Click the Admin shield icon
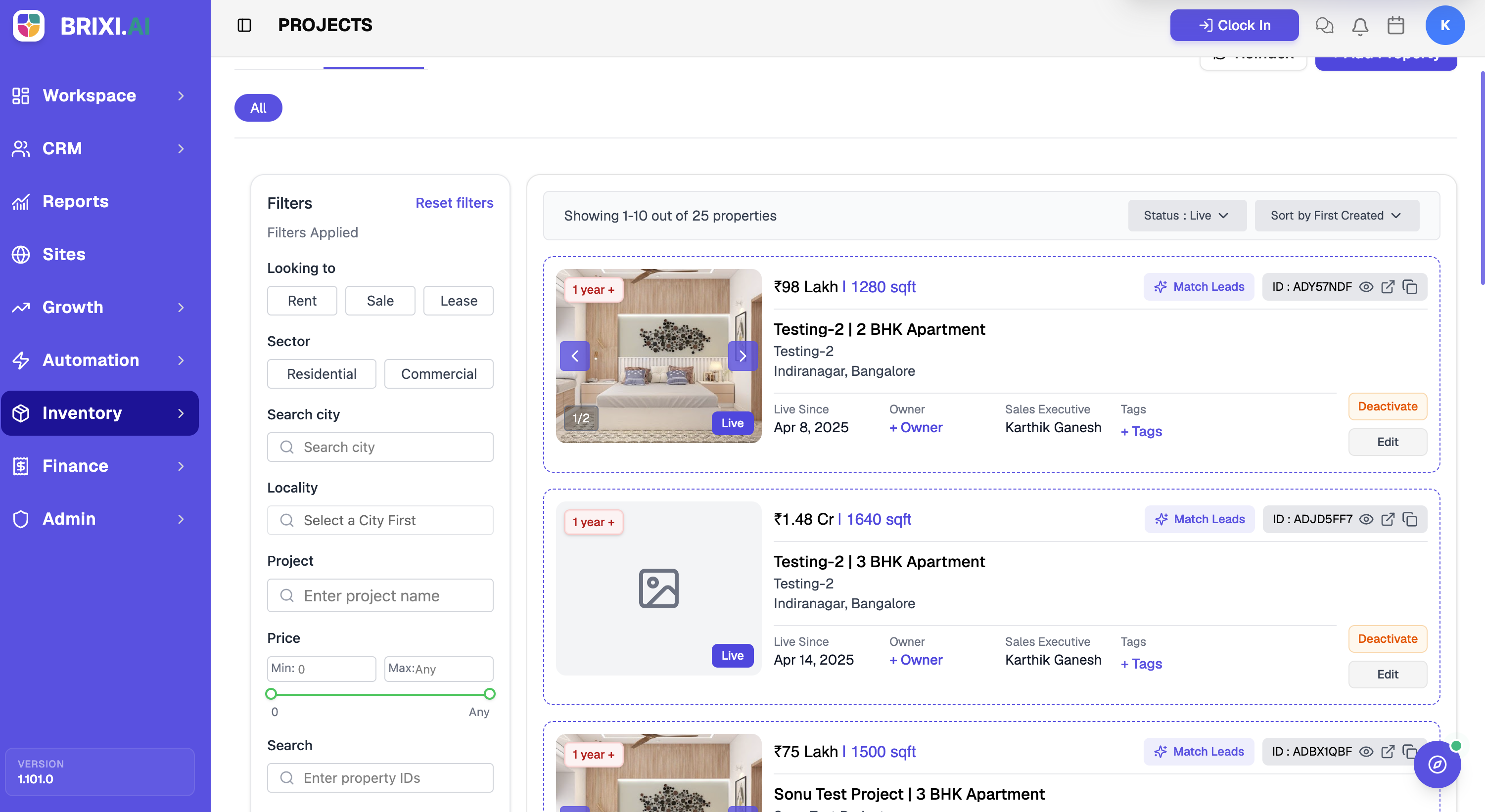Image resolution: width=1485 pixels, height=812 pixels. pyautogui.click(x=21, y=519)
